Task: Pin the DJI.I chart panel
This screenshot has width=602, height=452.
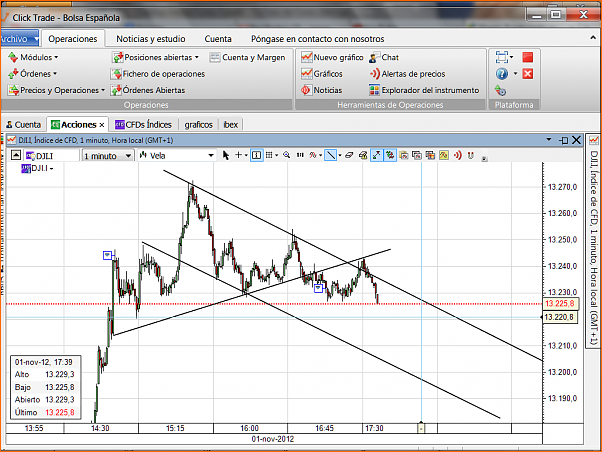Action: click(x=563, y=141)
